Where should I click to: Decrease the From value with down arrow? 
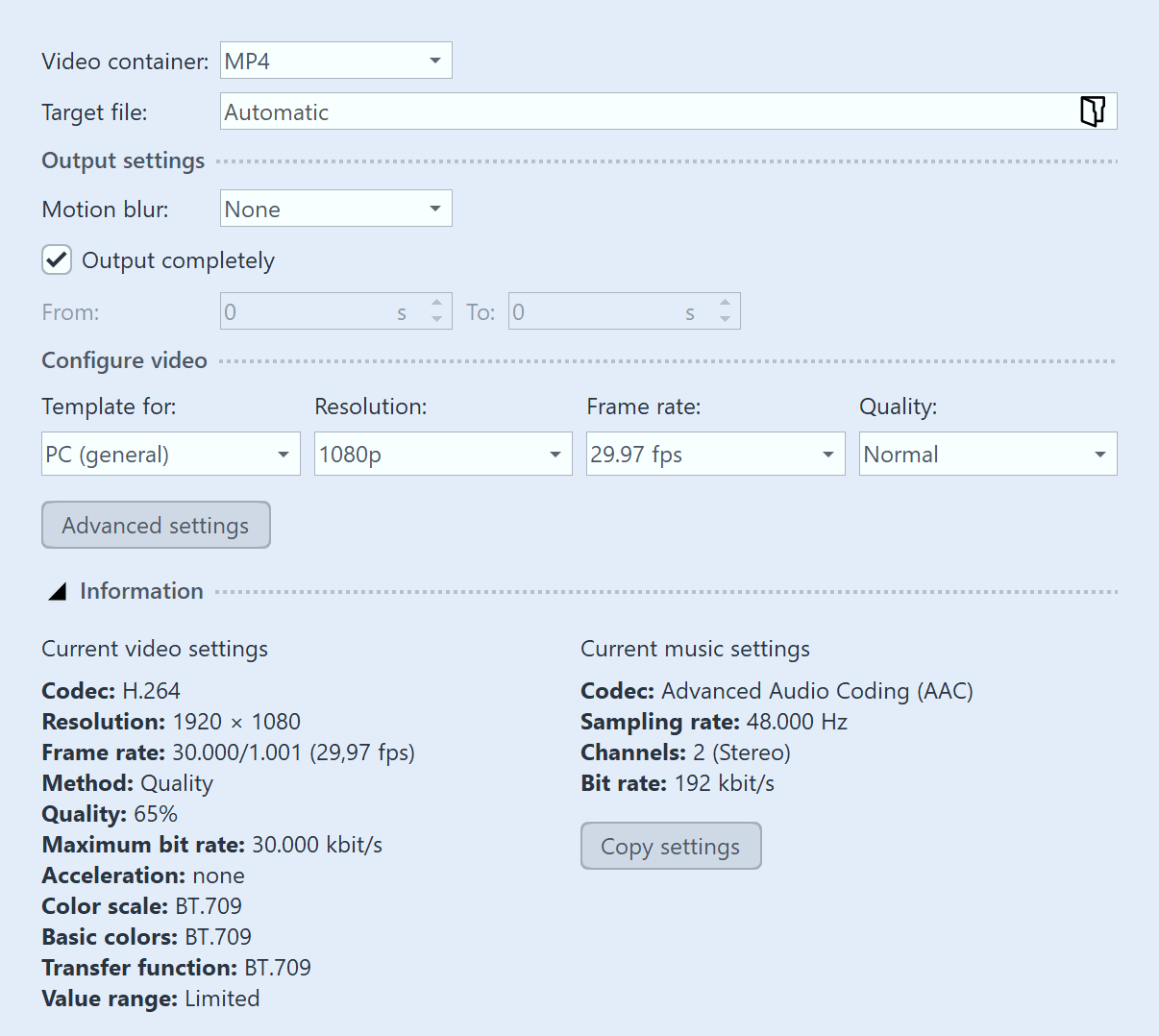pyautogui.click(x=436, y=320)
